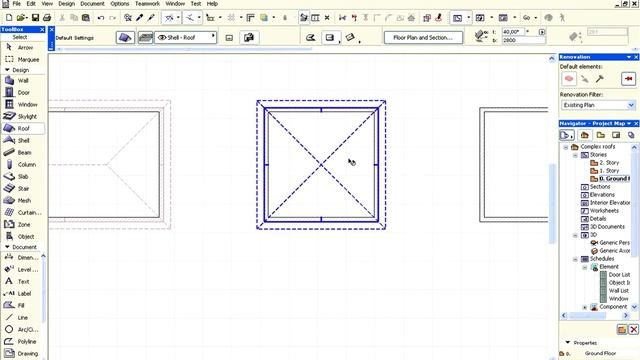Click the Navigator delete red X button
The width and height of the screenshot is (640, 360).
click(x=633, y=329)
